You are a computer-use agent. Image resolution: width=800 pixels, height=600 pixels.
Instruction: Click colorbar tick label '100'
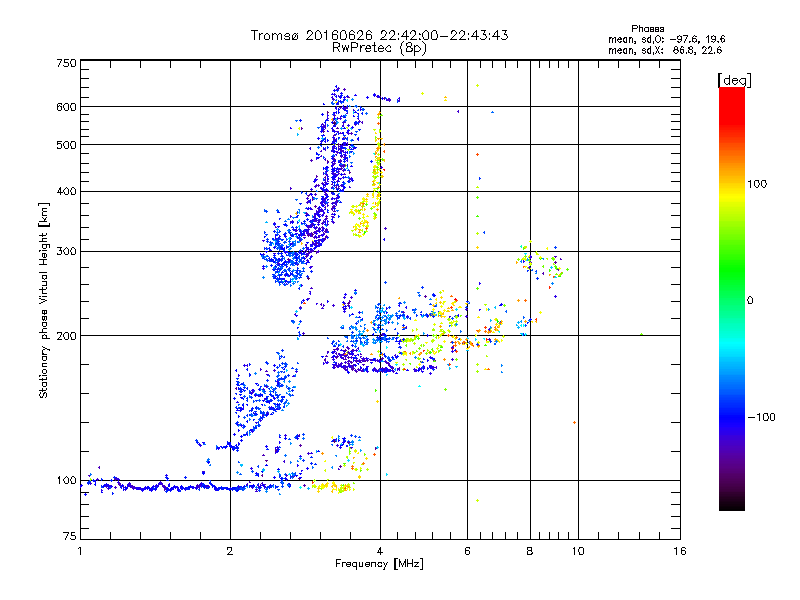tap(757, 184)
